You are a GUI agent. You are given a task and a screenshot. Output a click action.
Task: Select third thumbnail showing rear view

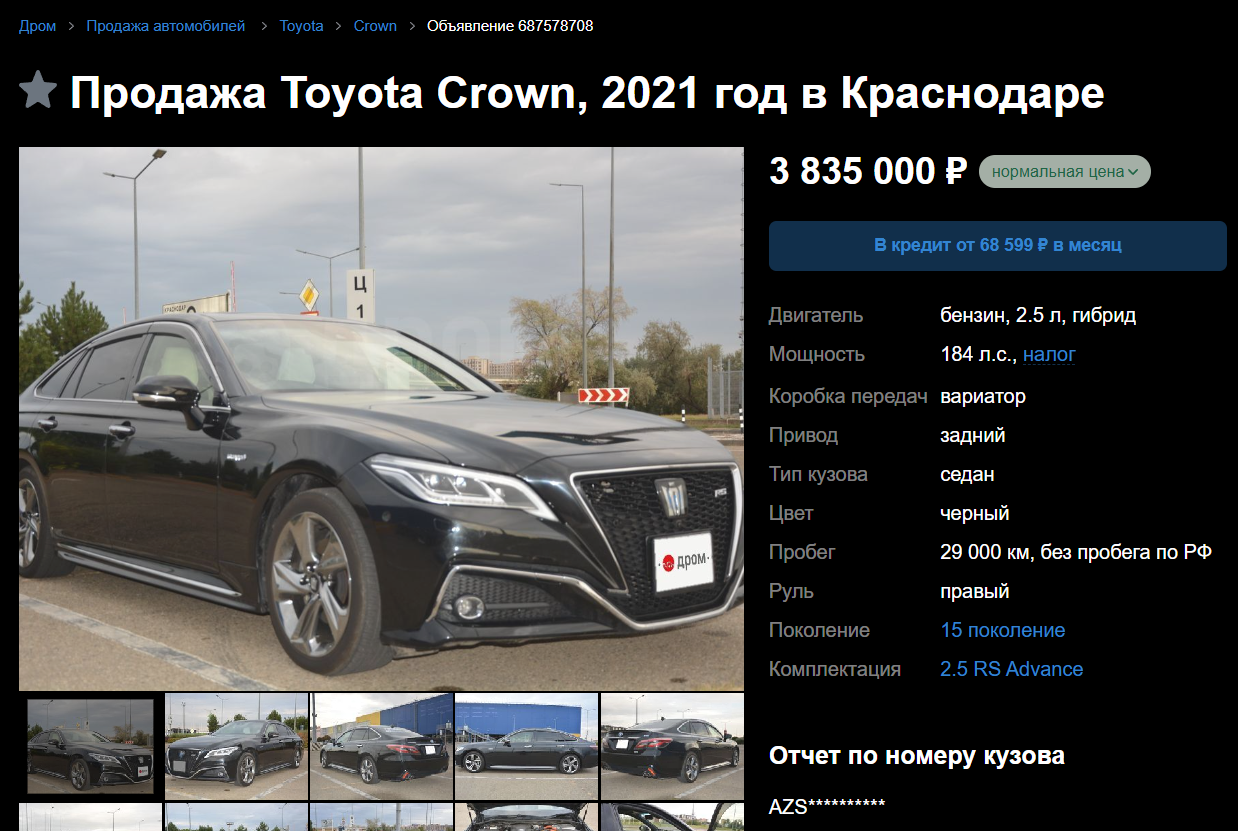coord(382,746)
